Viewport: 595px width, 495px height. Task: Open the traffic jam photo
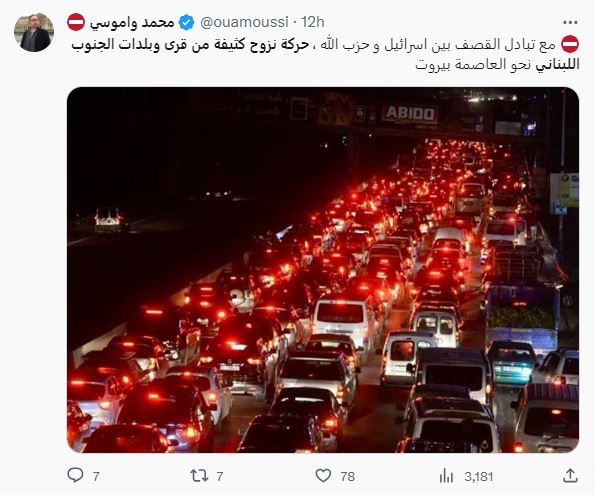pyautogui.click(x=323, y=270)
